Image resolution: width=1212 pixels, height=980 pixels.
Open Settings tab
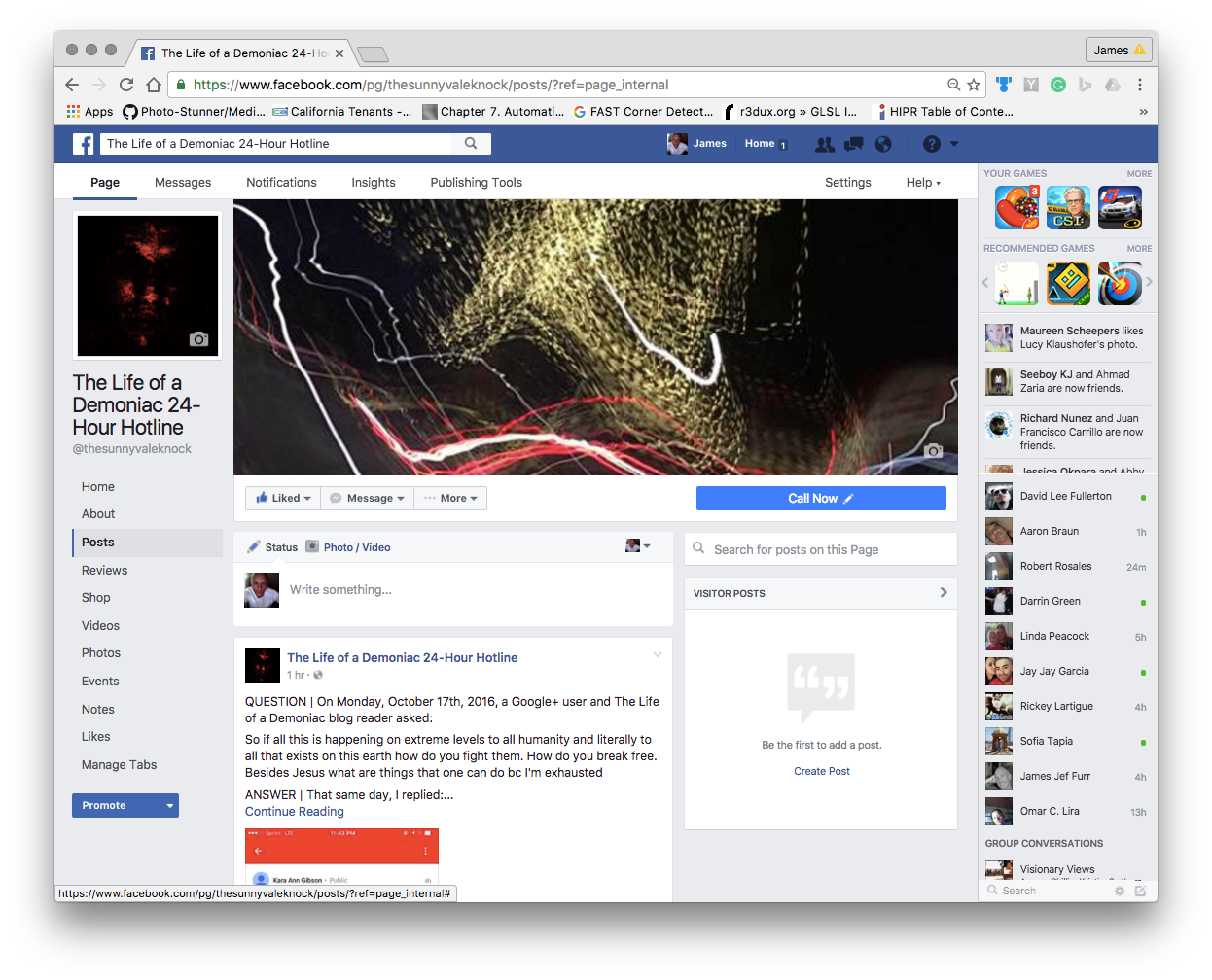[x=848, y=183]
